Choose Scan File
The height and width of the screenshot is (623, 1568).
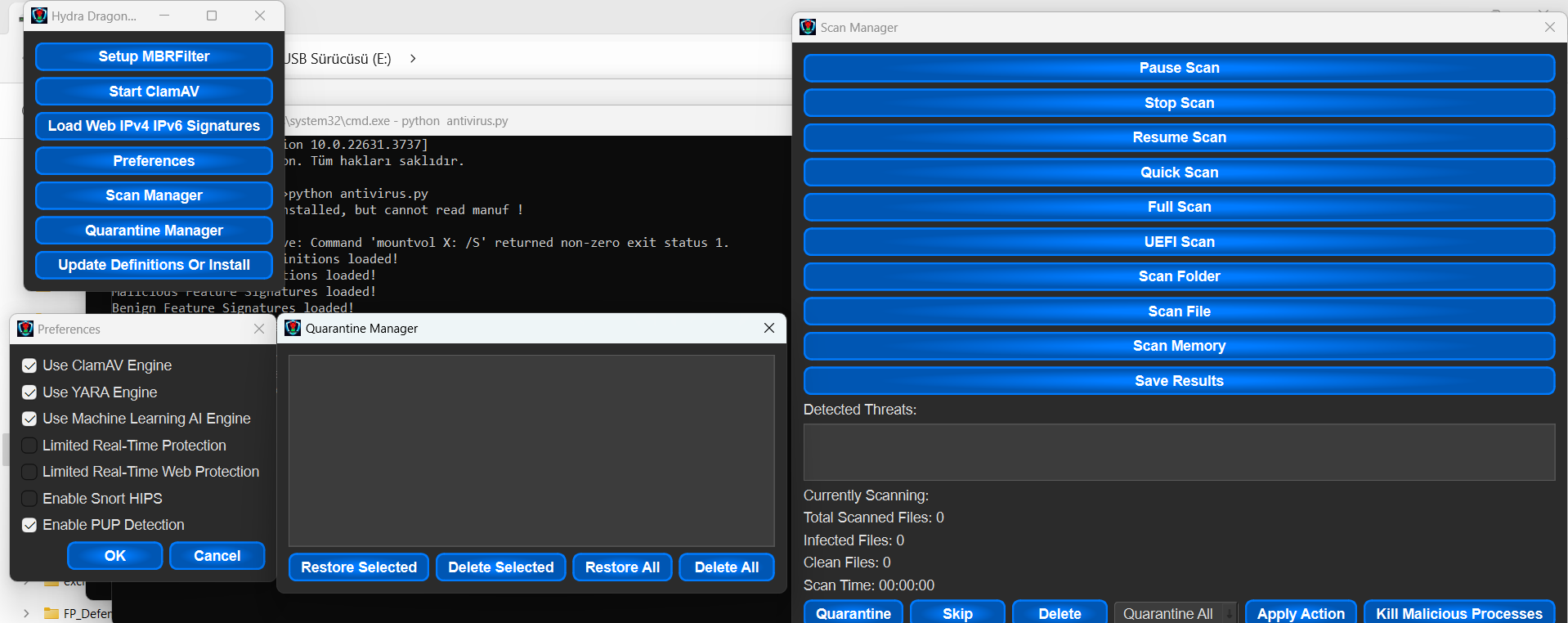pos(1179,311)
